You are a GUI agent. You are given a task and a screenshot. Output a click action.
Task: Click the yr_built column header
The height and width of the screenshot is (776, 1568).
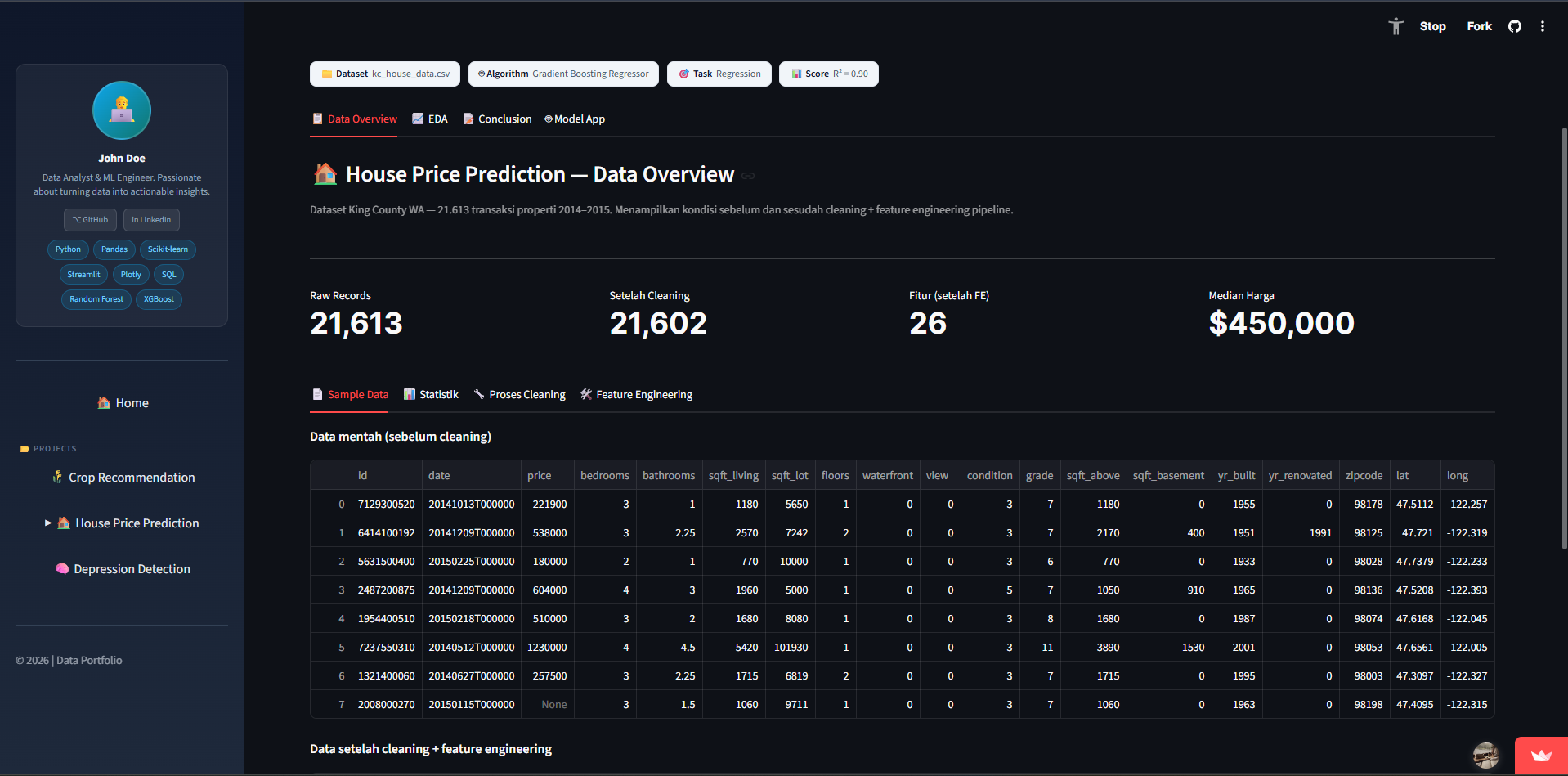coord(1236,475)
